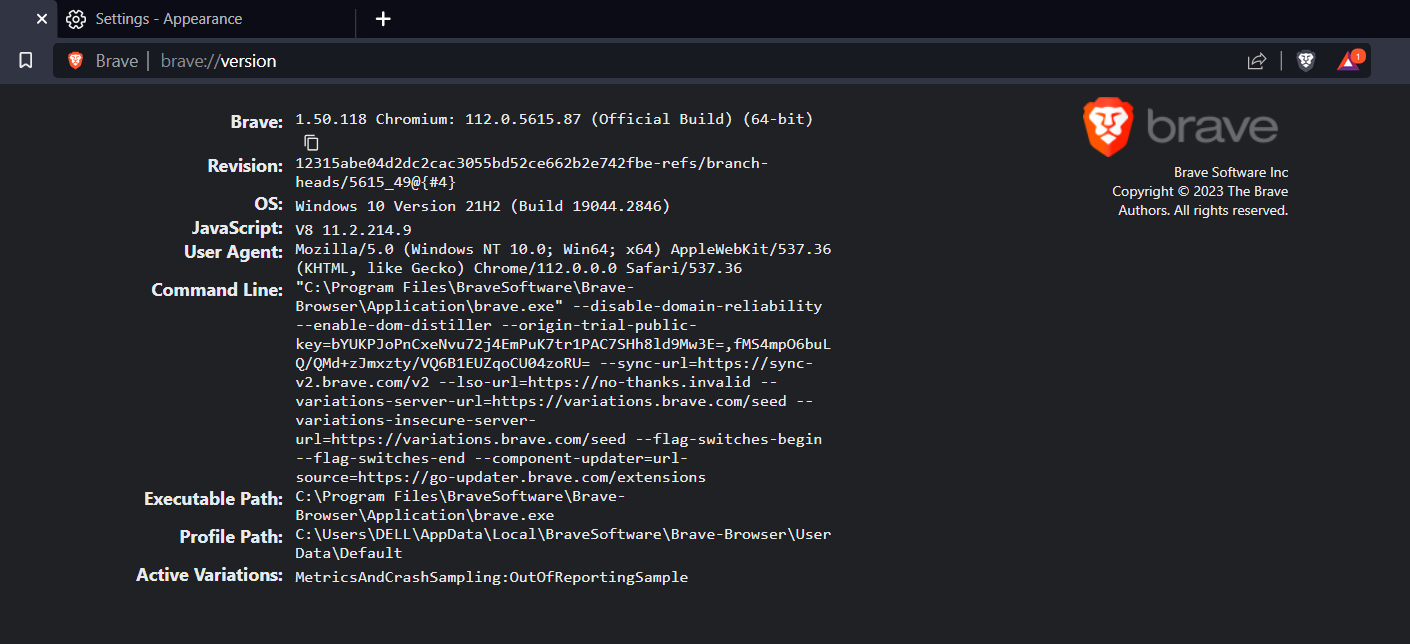Open a new browser tab
The height and width of the screenshot is (644, 1410).
[x=383, y=18]
